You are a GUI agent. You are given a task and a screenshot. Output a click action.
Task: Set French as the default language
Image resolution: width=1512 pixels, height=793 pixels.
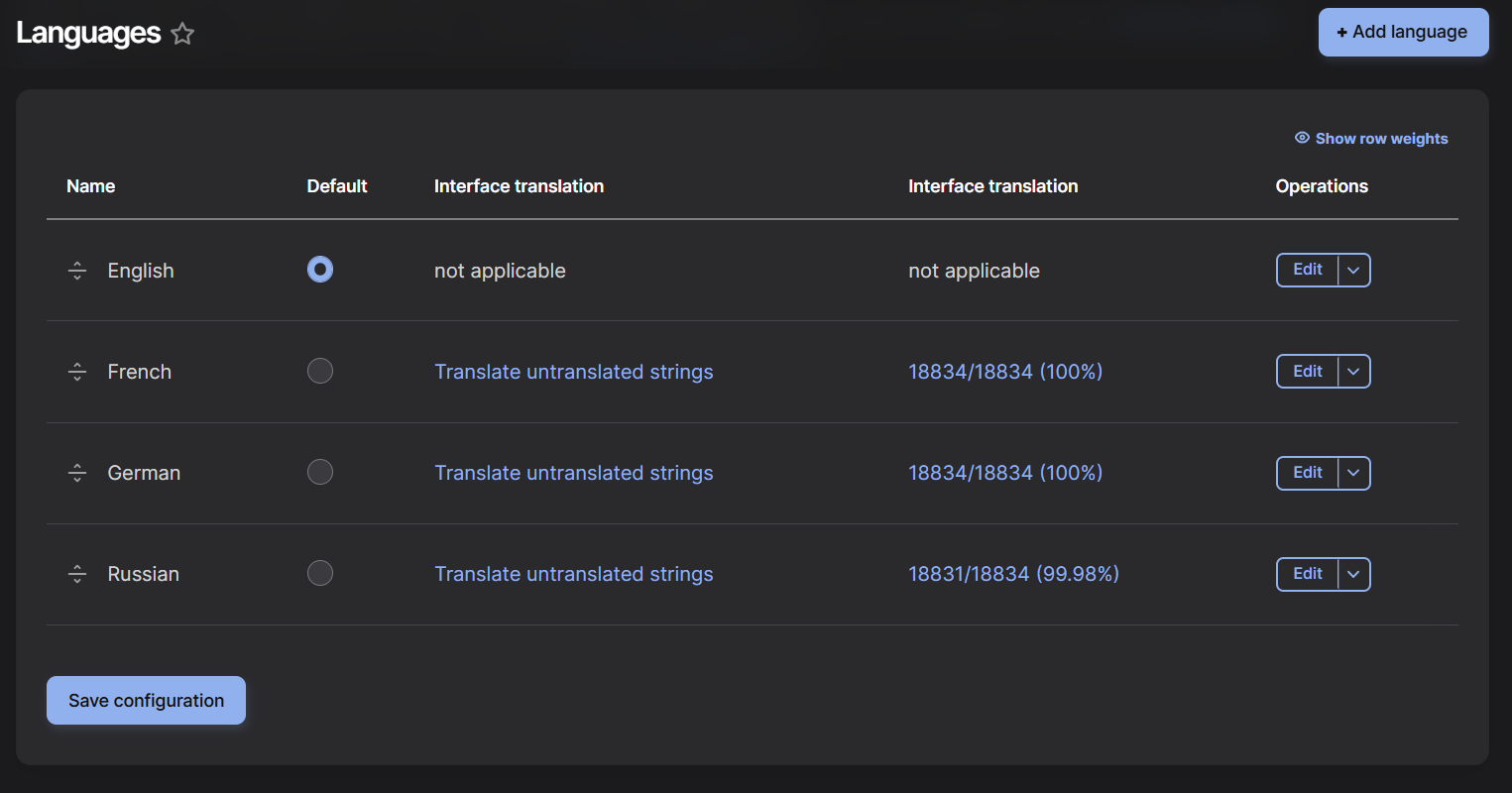point(320,371)
